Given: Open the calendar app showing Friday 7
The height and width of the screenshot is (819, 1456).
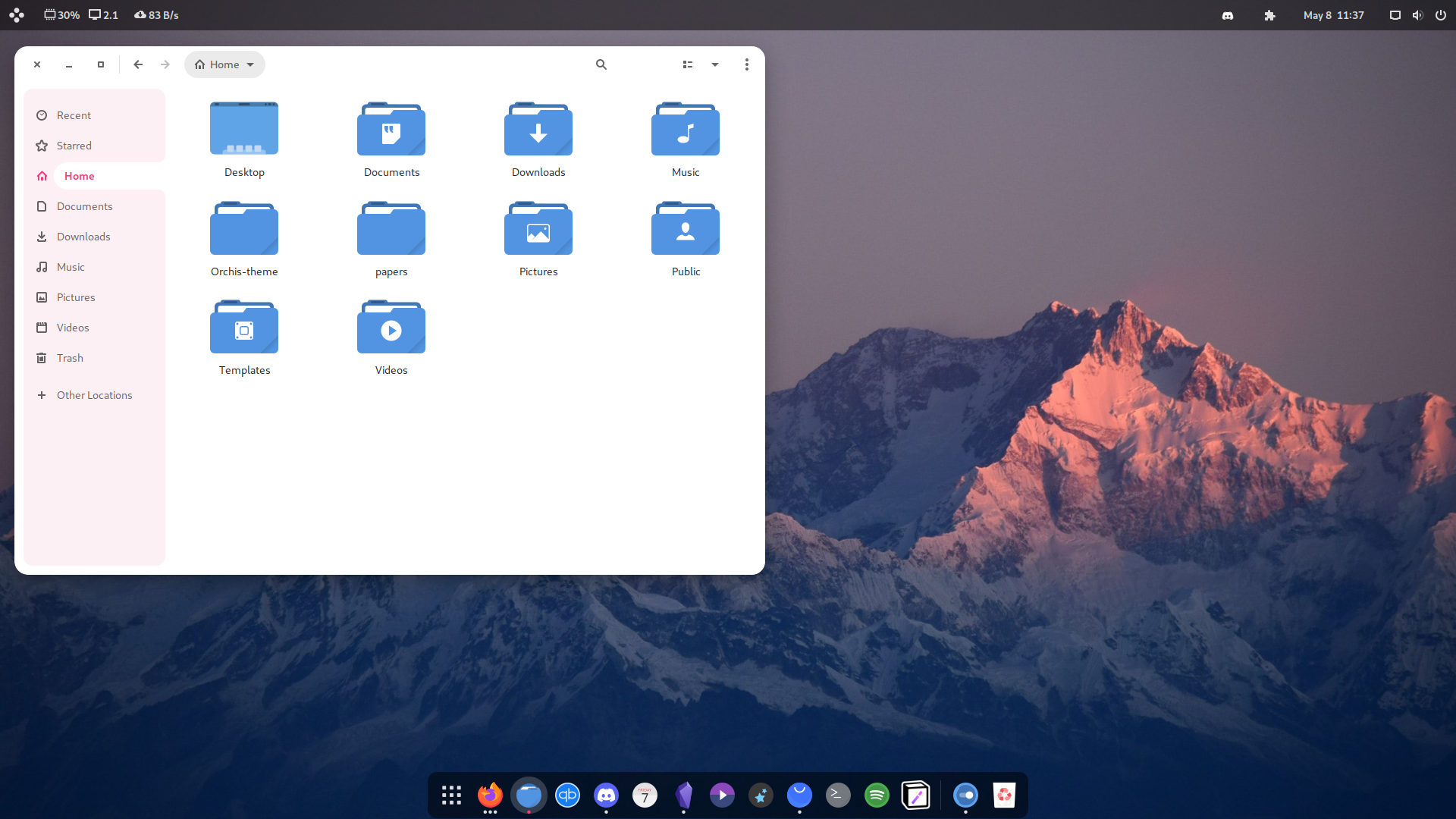Looking at the screenshot, I should click(x=645, y=795).
